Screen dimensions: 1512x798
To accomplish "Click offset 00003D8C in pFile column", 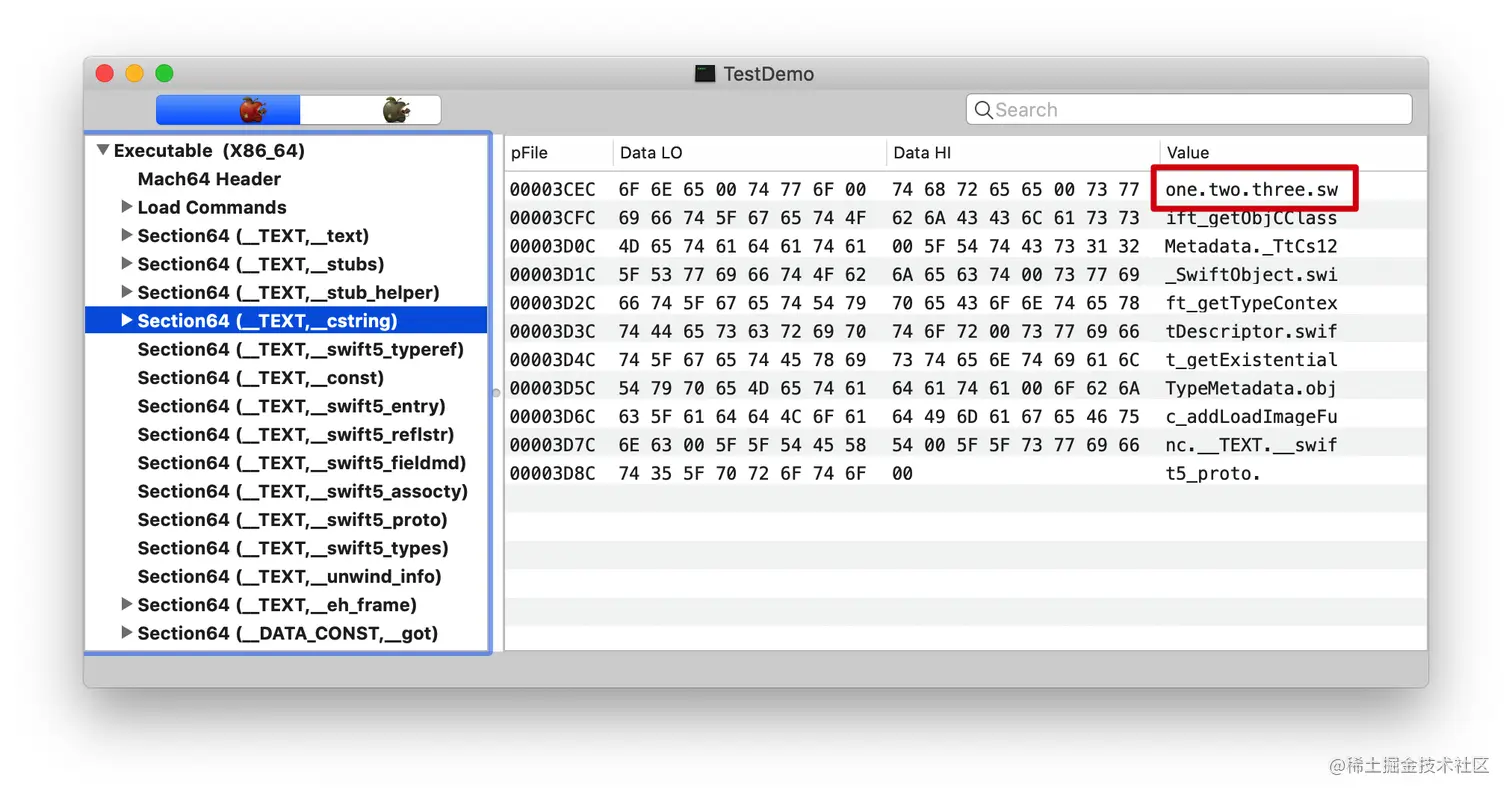I will click(x=552, y=473).
